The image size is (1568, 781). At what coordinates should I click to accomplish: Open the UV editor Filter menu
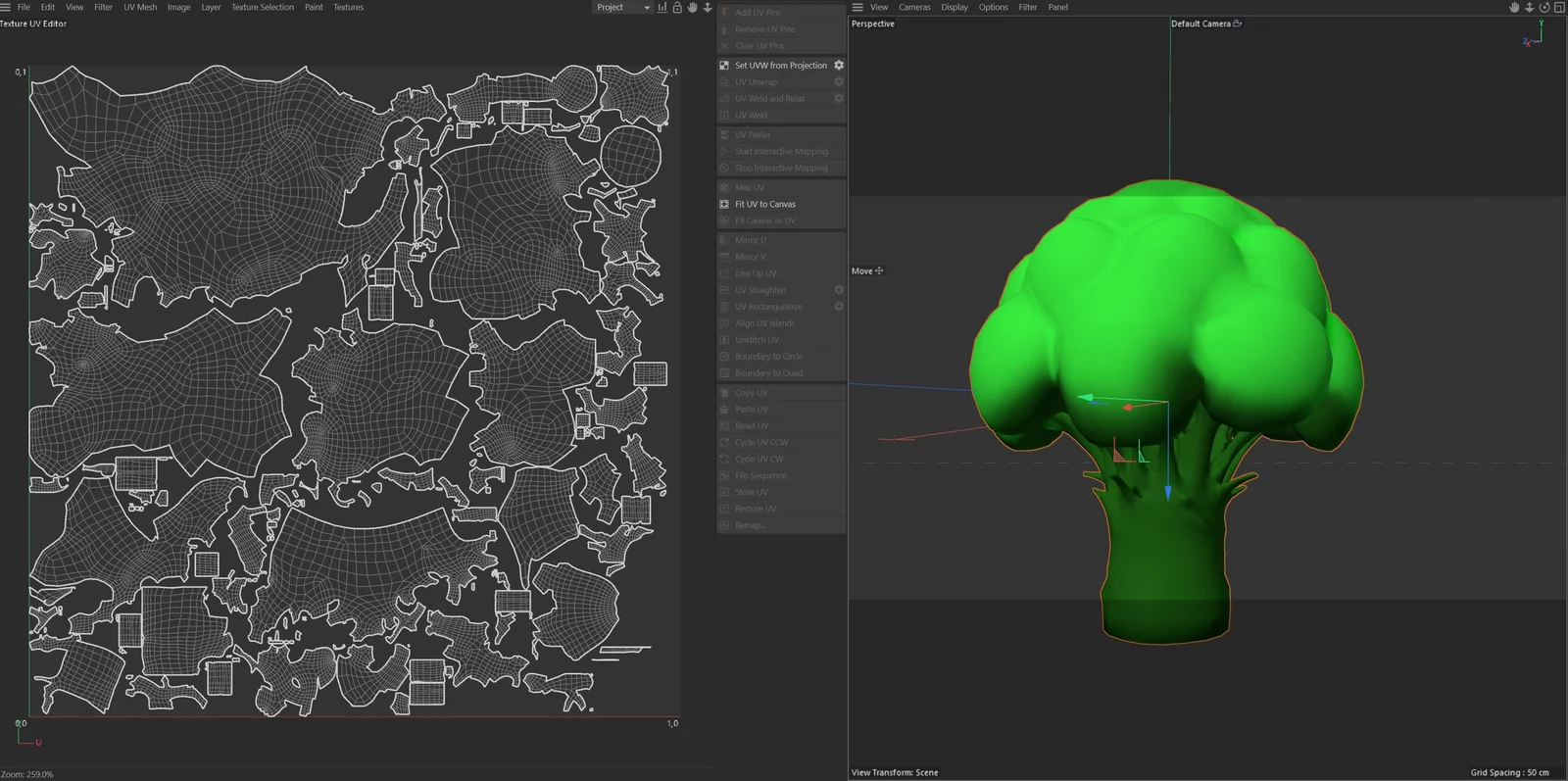click(103, 7)
